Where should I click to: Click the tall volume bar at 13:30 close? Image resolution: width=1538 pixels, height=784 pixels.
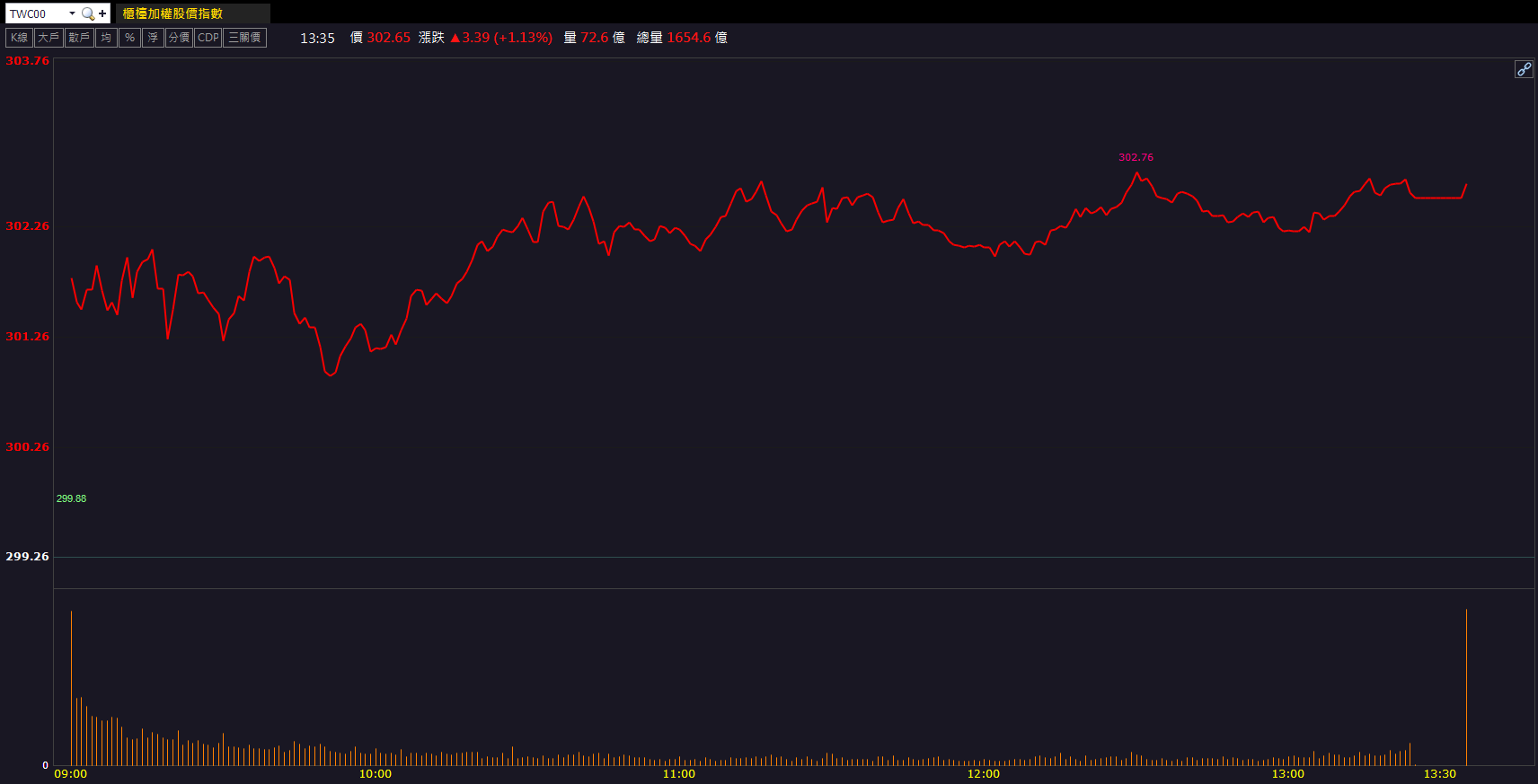[1466, 687]
